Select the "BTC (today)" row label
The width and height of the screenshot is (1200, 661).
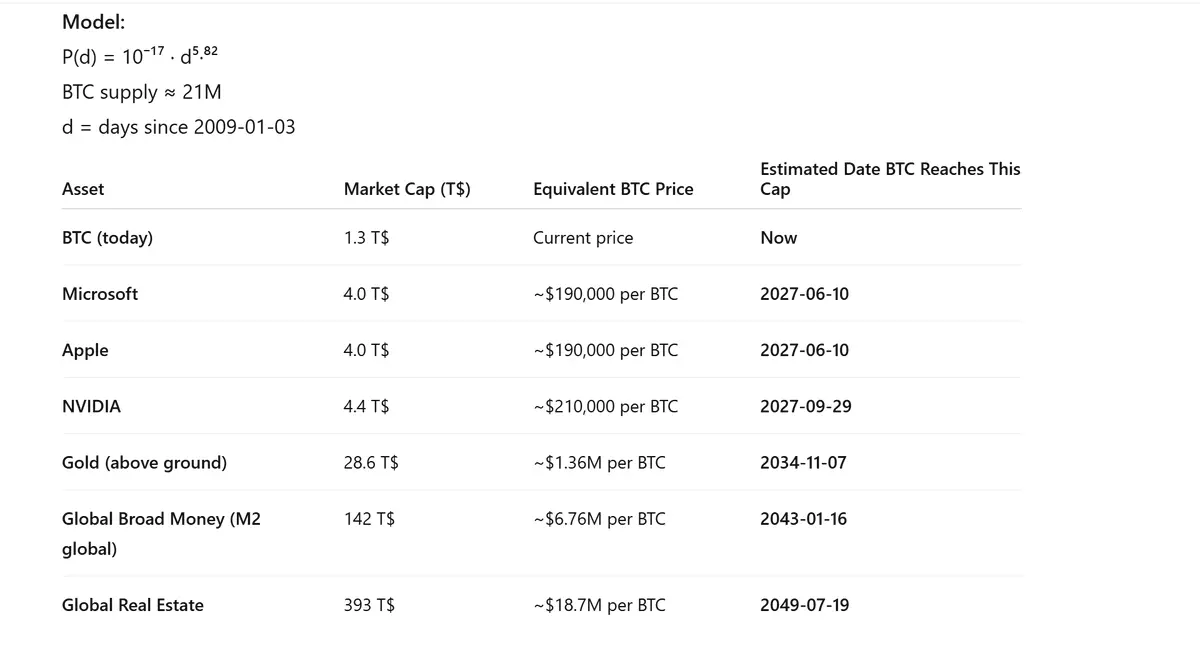107,238
